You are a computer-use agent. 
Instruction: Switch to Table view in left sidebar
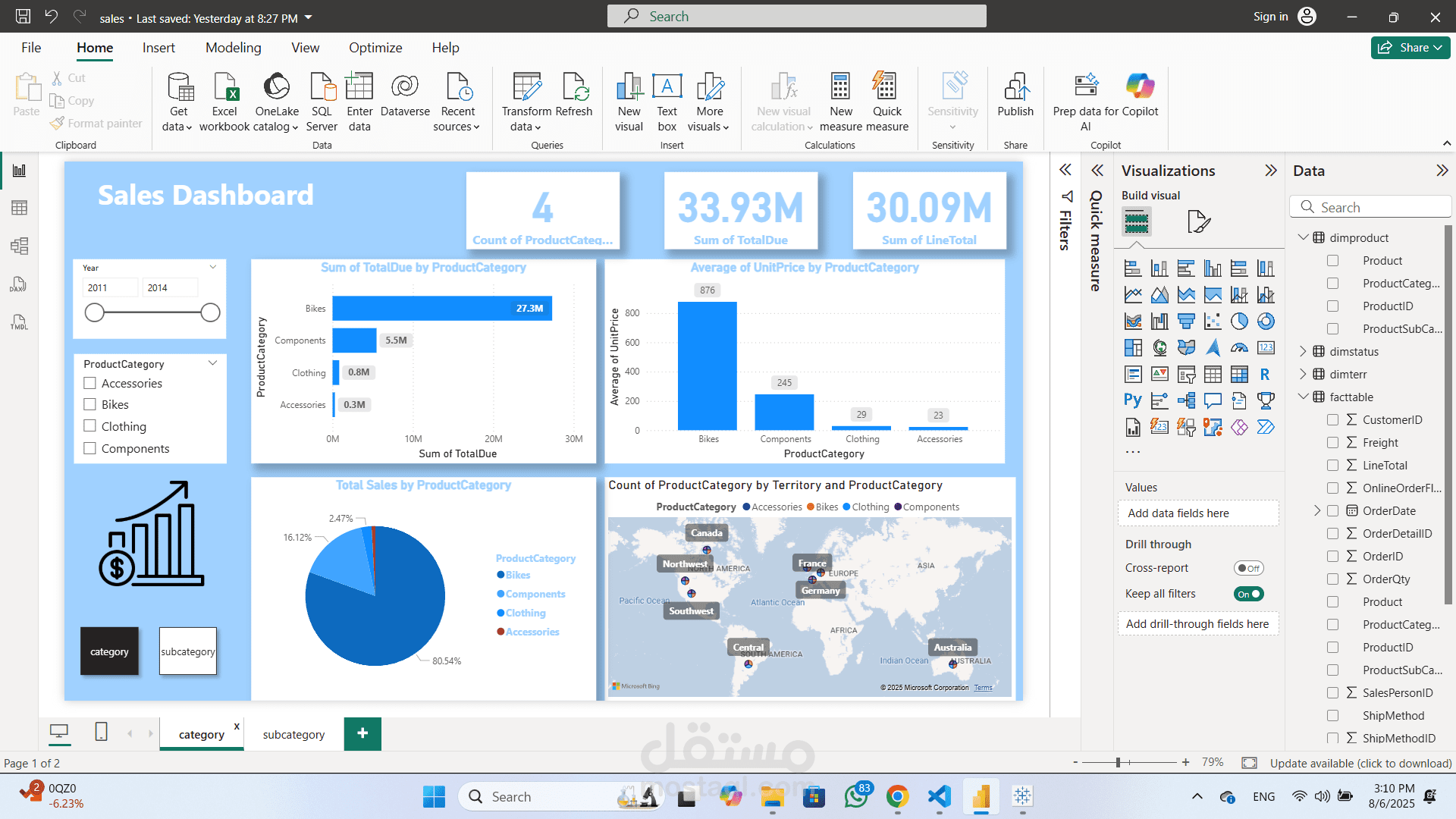coord(19,208)
